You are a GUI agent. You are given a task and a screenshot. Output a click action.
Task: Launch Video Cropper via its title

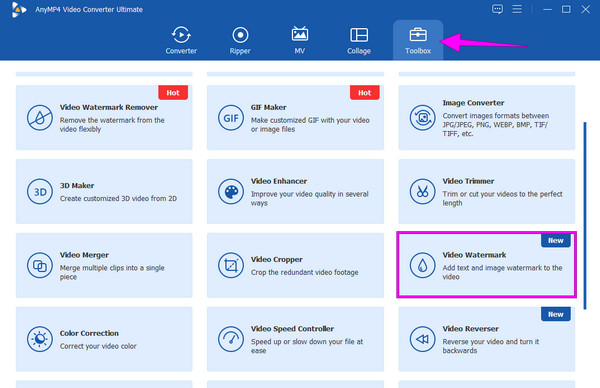point(277,259)
